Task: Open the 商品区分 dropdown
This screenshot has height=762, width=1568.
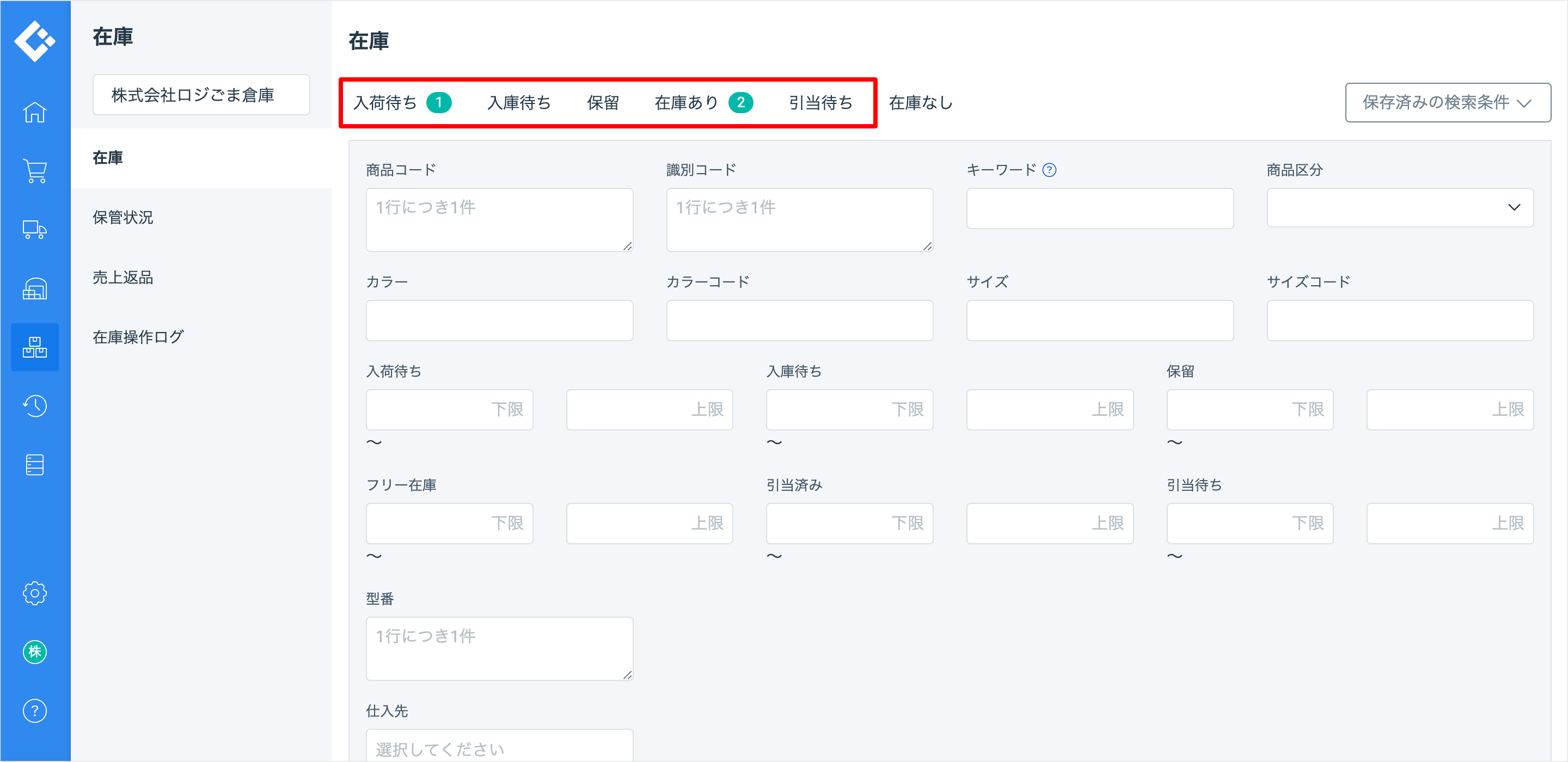Action: 1399,207
